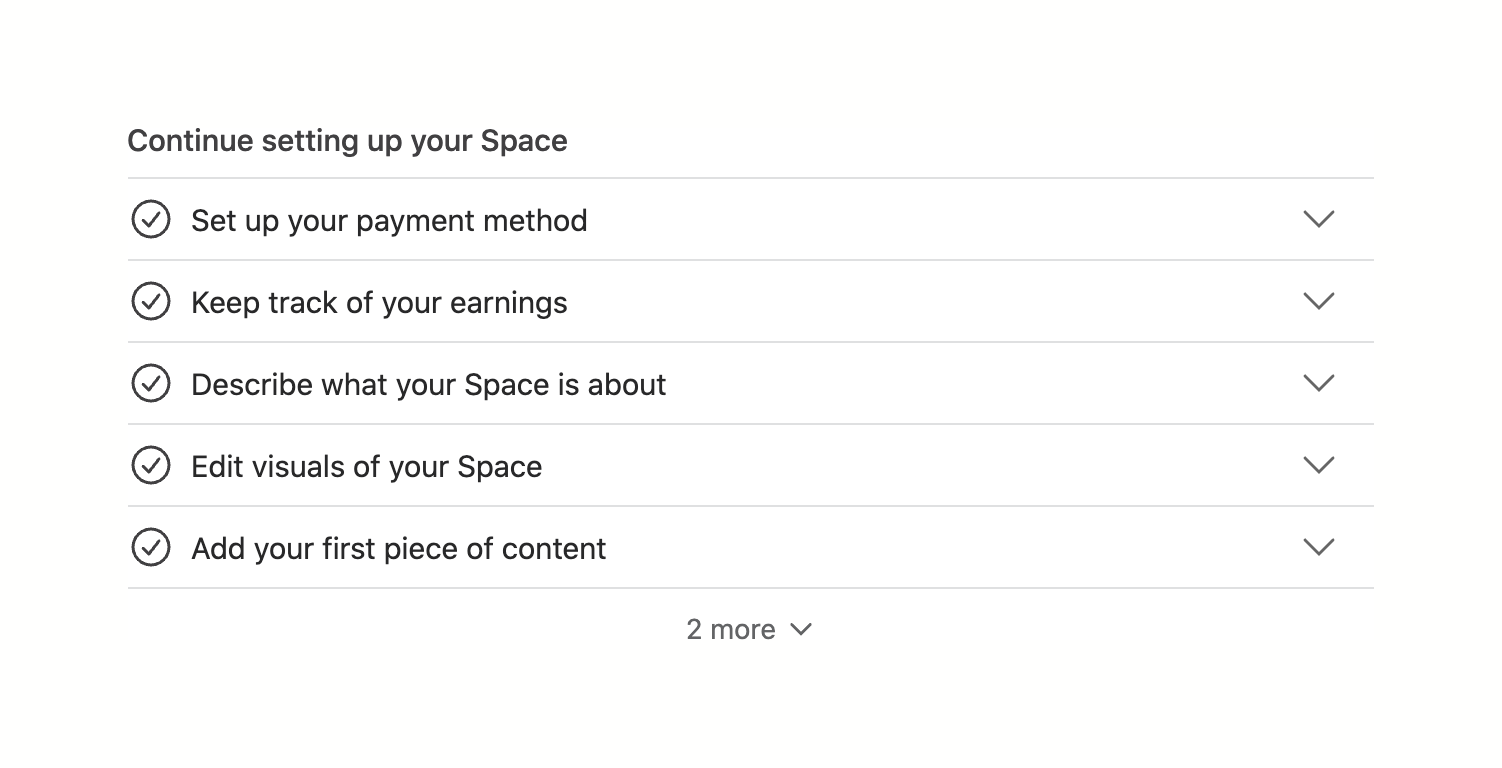Open the 'Add your first piece of content' item
The height and width of the screenshot is (768, 1502).
coord(398,549)
